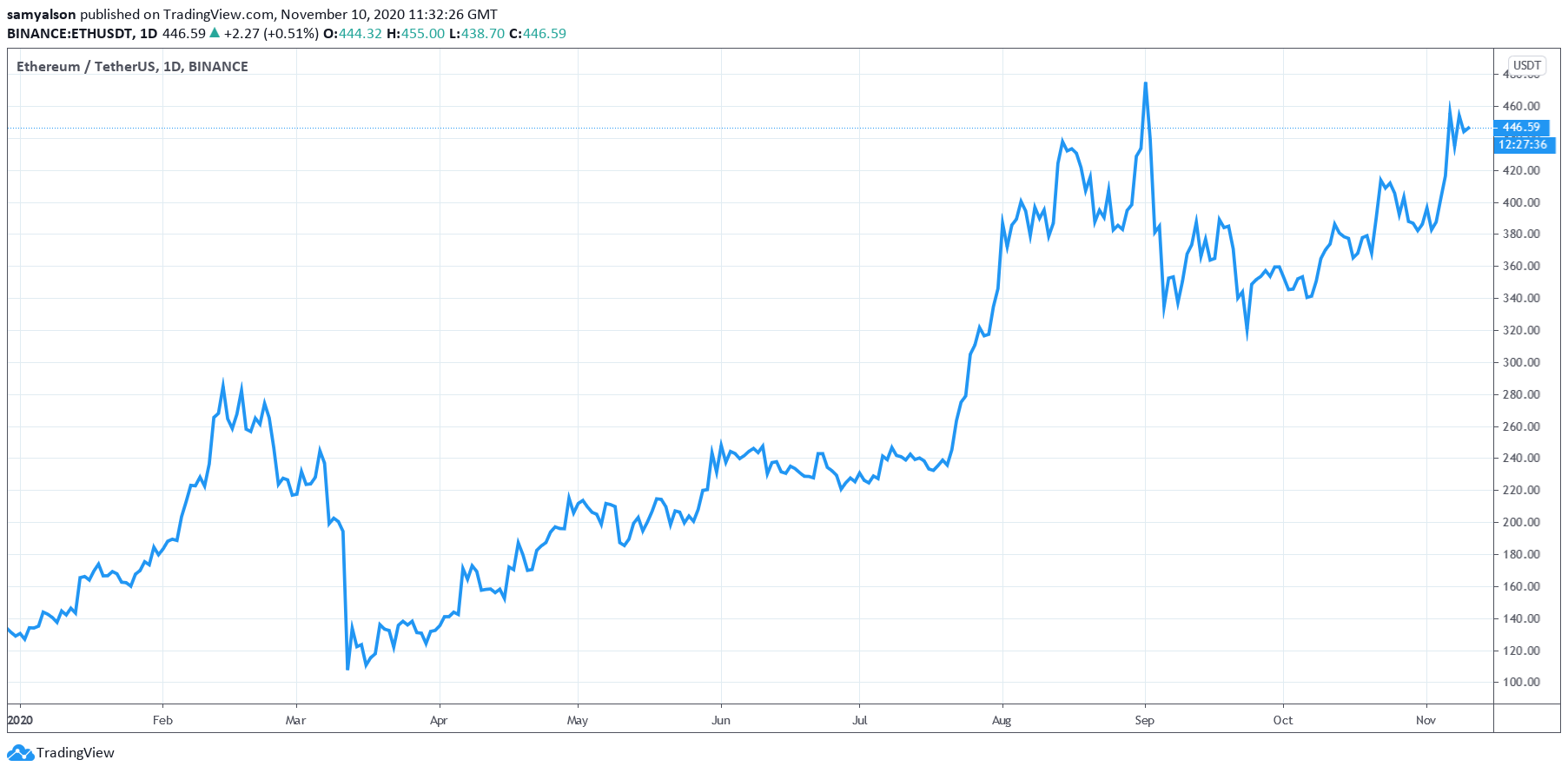Click the 100.00 price axis label
The width and height of the screenshot is (1568, 773).
click(1520, 682)
